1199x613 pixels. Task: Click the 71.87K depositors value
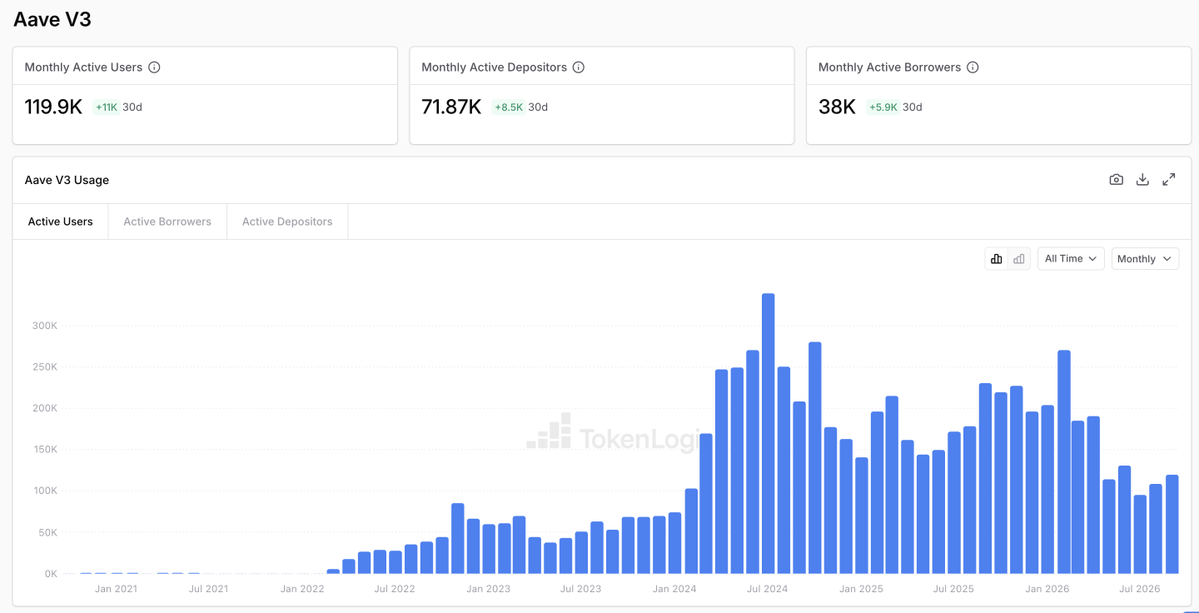[451, 107]
